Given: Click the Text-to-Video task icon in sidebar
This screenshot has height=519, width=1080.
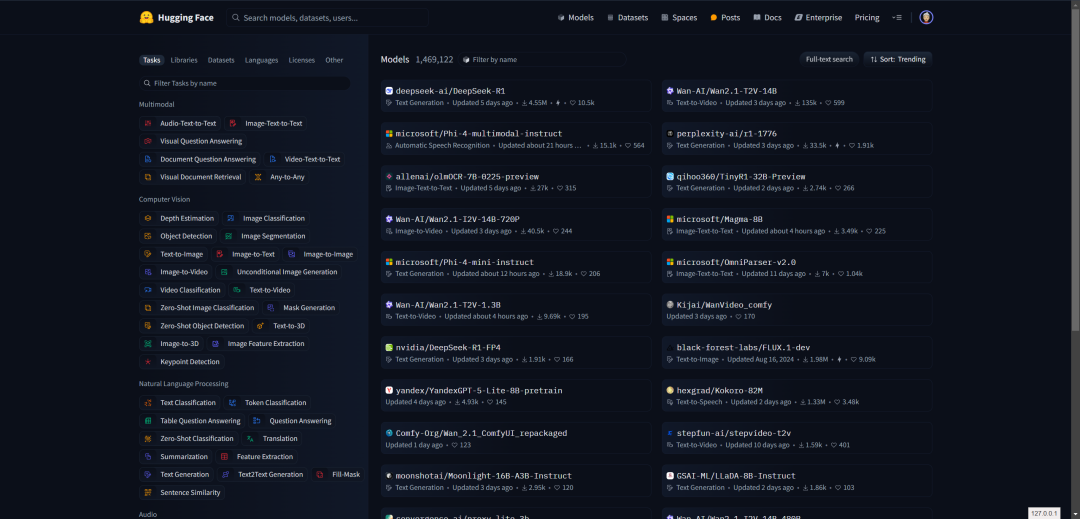Looking at the screenshot, I should click(237, 290).
